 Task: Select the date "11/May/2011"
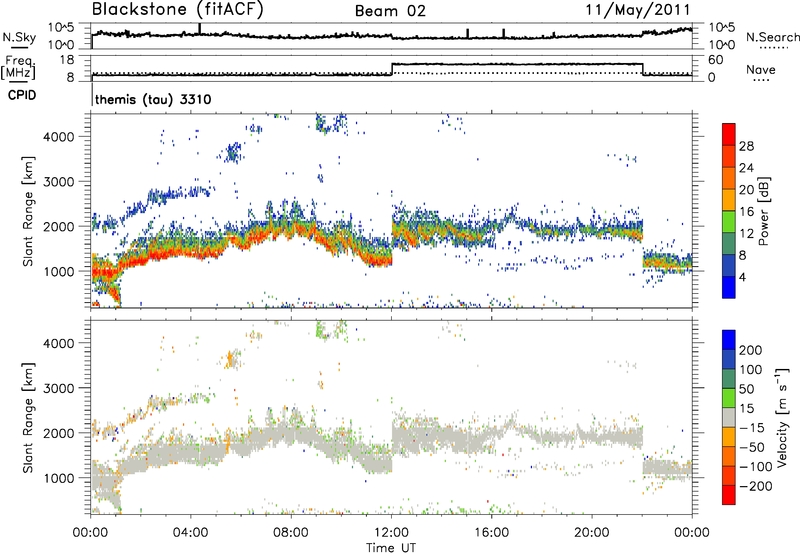pyautogui.click(x=638, y=10)
